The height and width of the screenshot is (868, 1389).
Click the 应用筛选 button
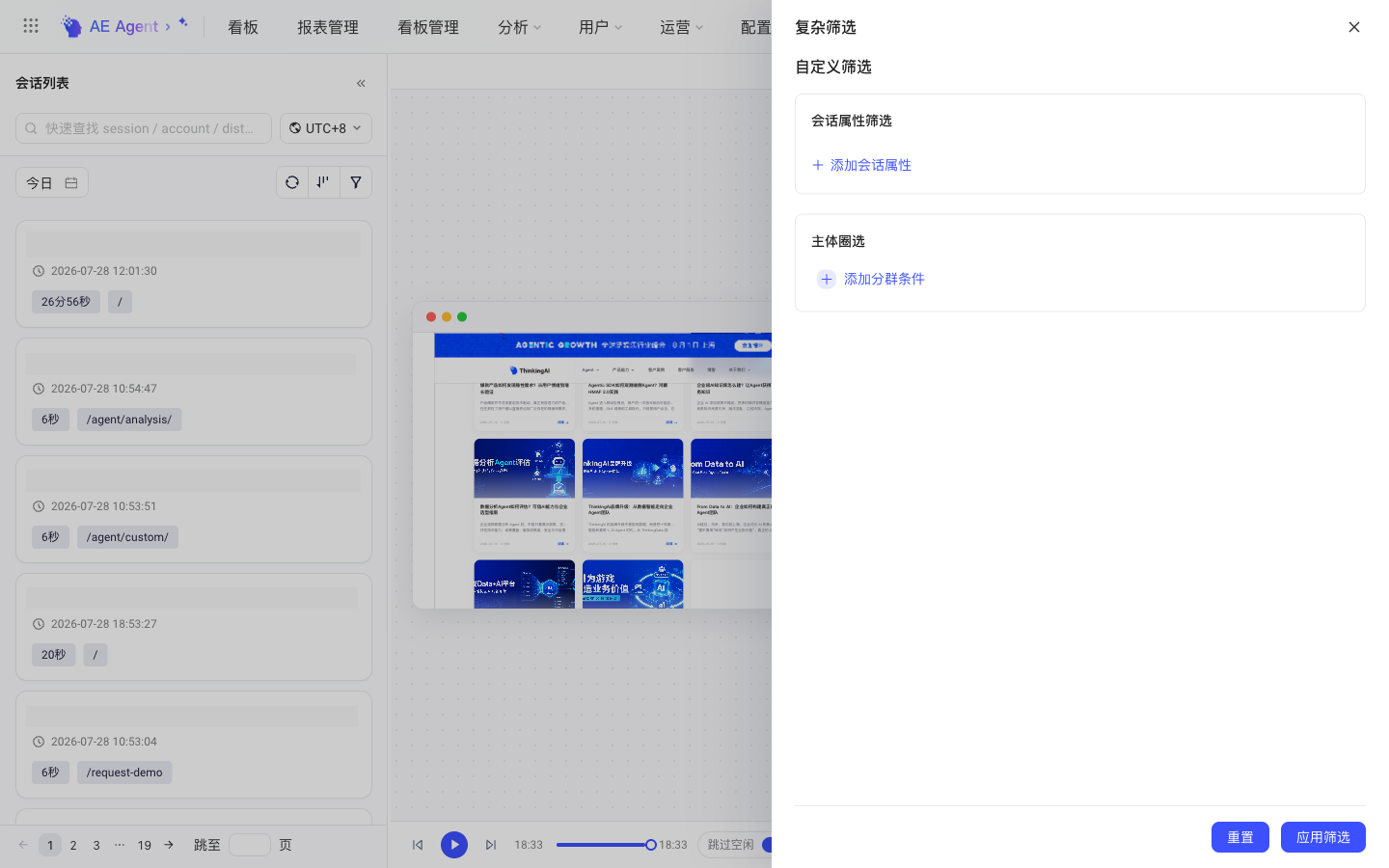pos(1323,837)
